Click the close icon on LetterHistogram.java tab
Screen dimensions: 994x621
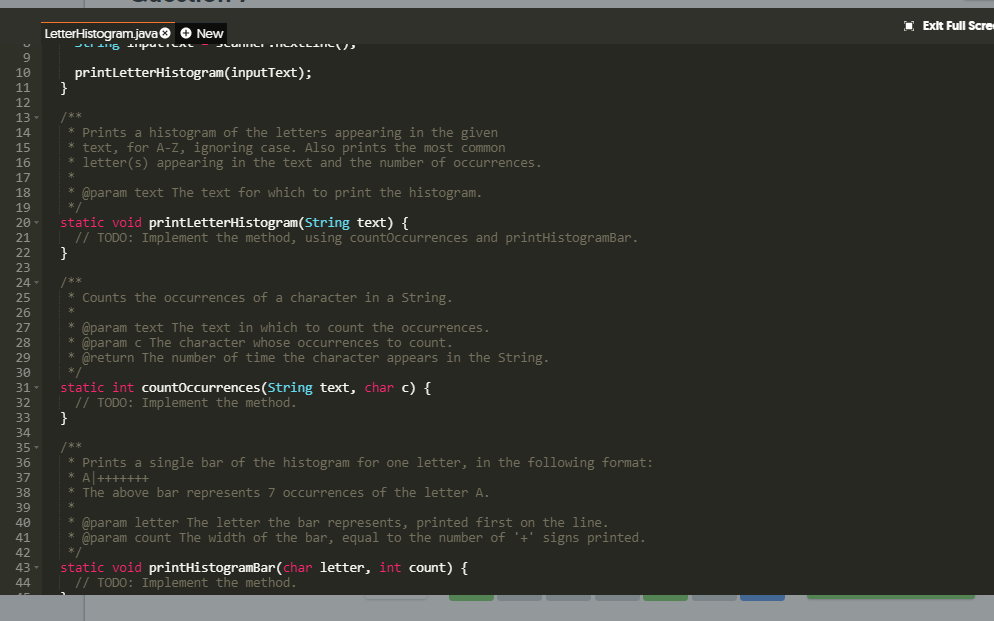tap(167, 33)
